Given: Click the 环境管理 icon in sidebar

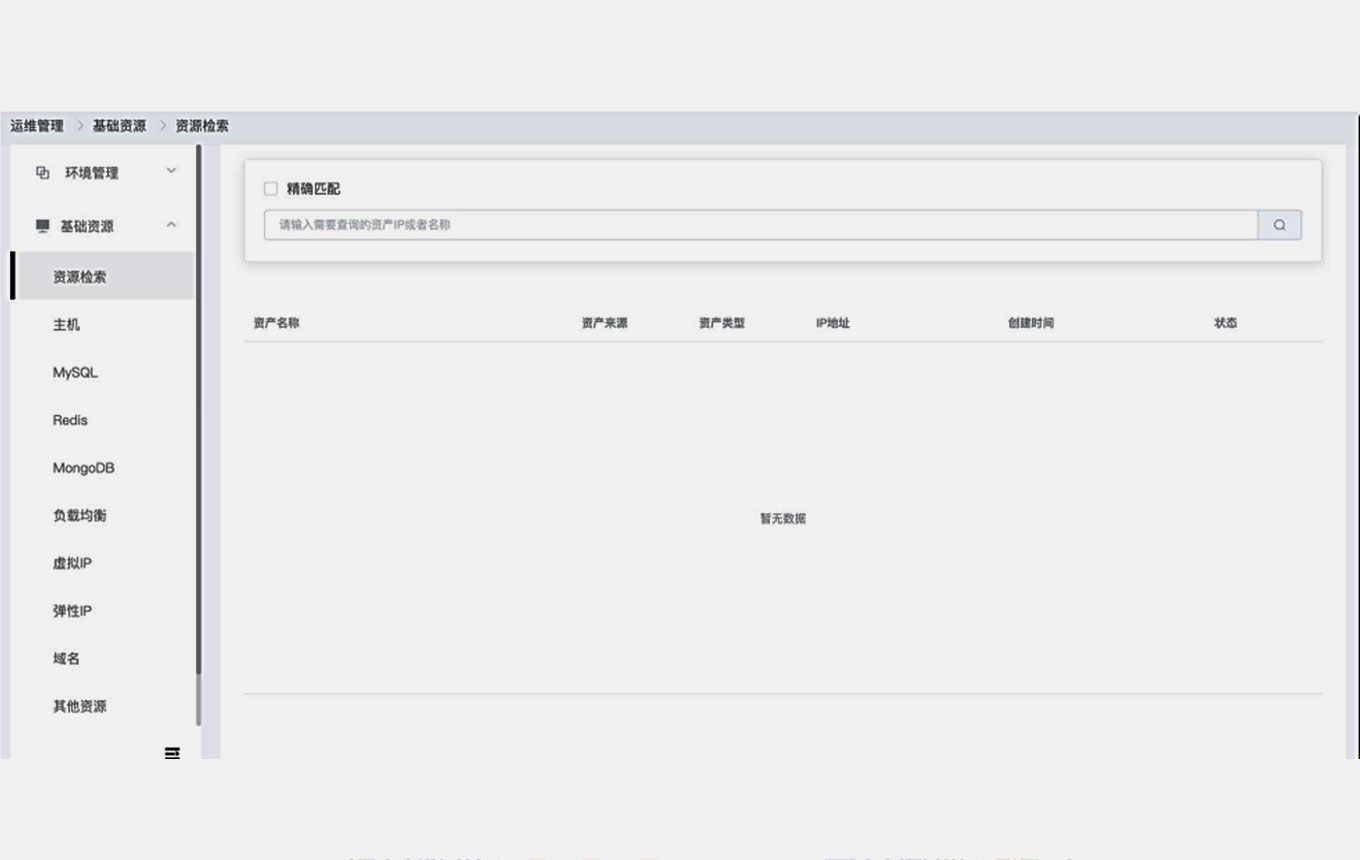Looking at the screenshot, I should (x=42, y=173).
